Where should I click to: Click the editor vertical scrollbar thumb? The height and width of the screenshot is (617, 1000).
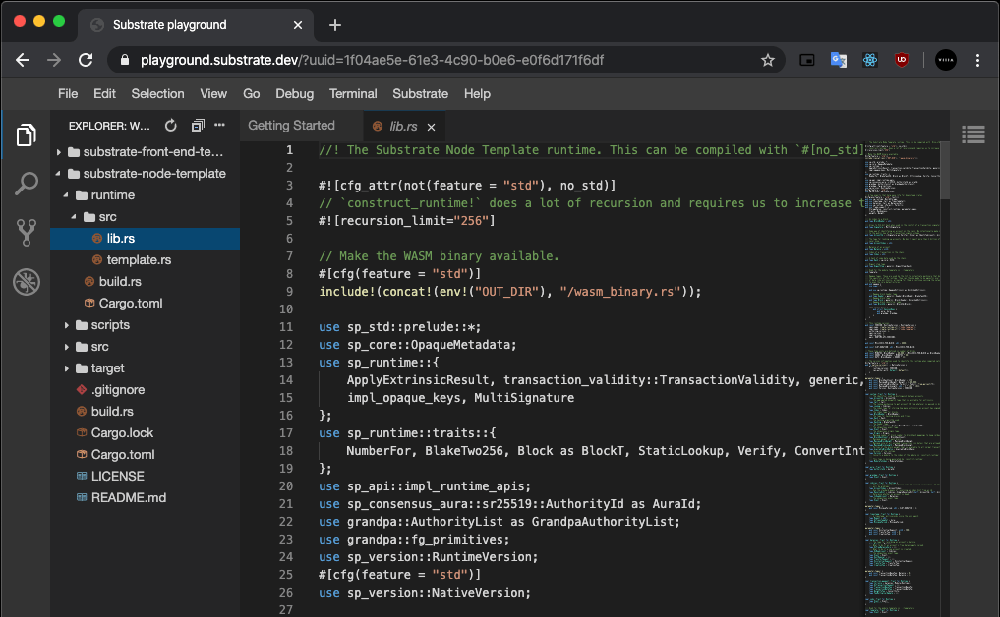tap(945, 170)
